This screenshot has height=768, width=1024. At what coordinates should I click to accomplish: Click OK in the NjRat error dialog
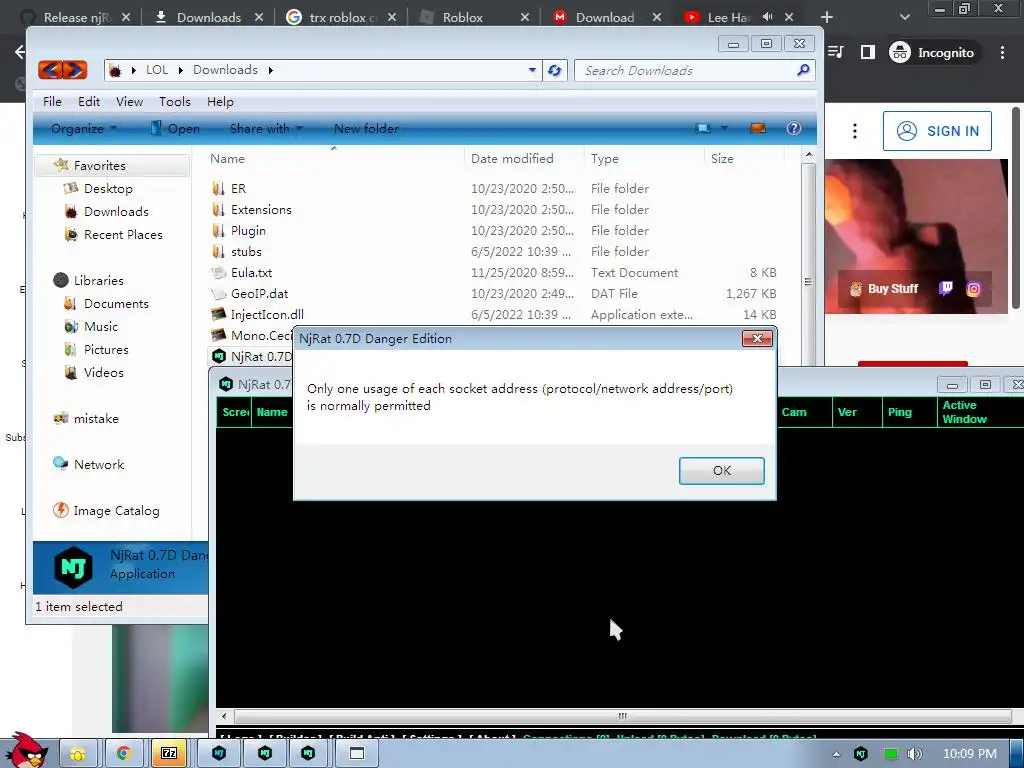[721, 471]
